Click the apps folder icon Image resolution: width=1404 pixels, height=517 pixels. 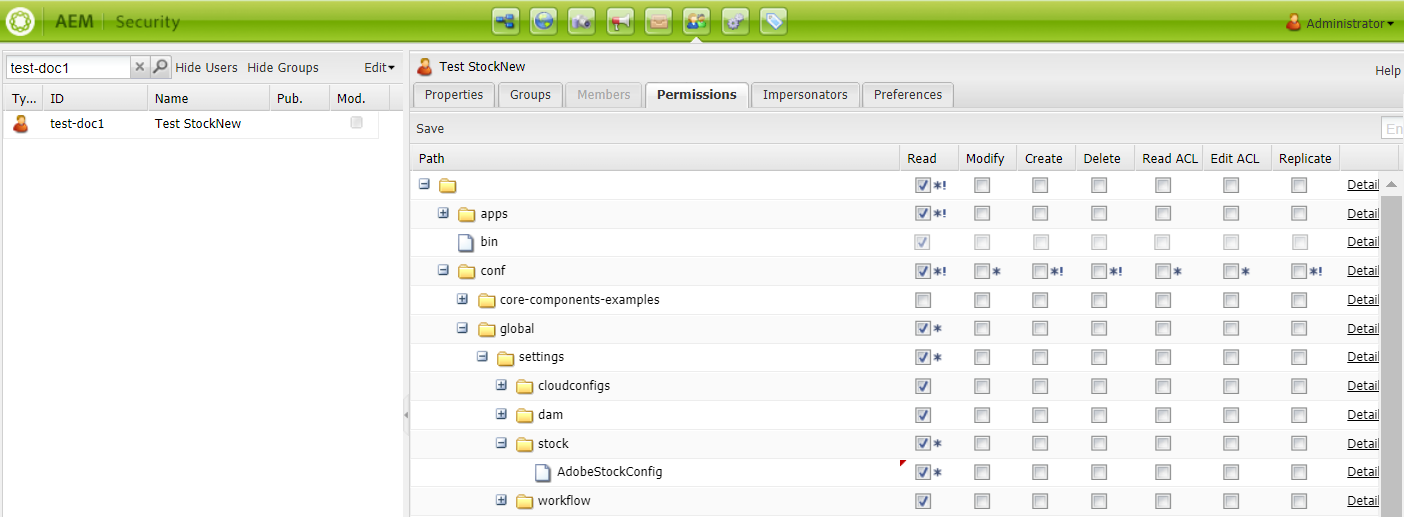coord(467,214)
